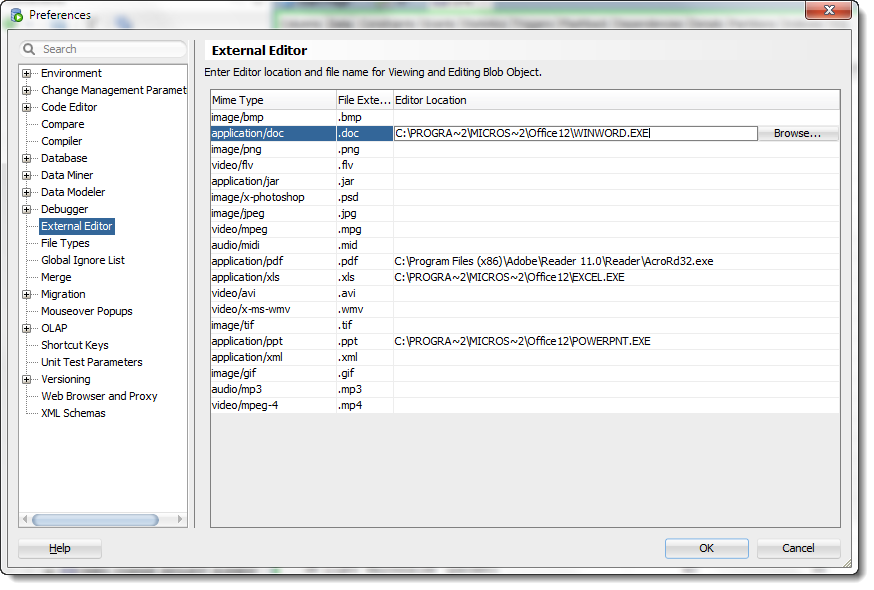Open the Merge preferences

pyautogui.click(x=56, y=278)
